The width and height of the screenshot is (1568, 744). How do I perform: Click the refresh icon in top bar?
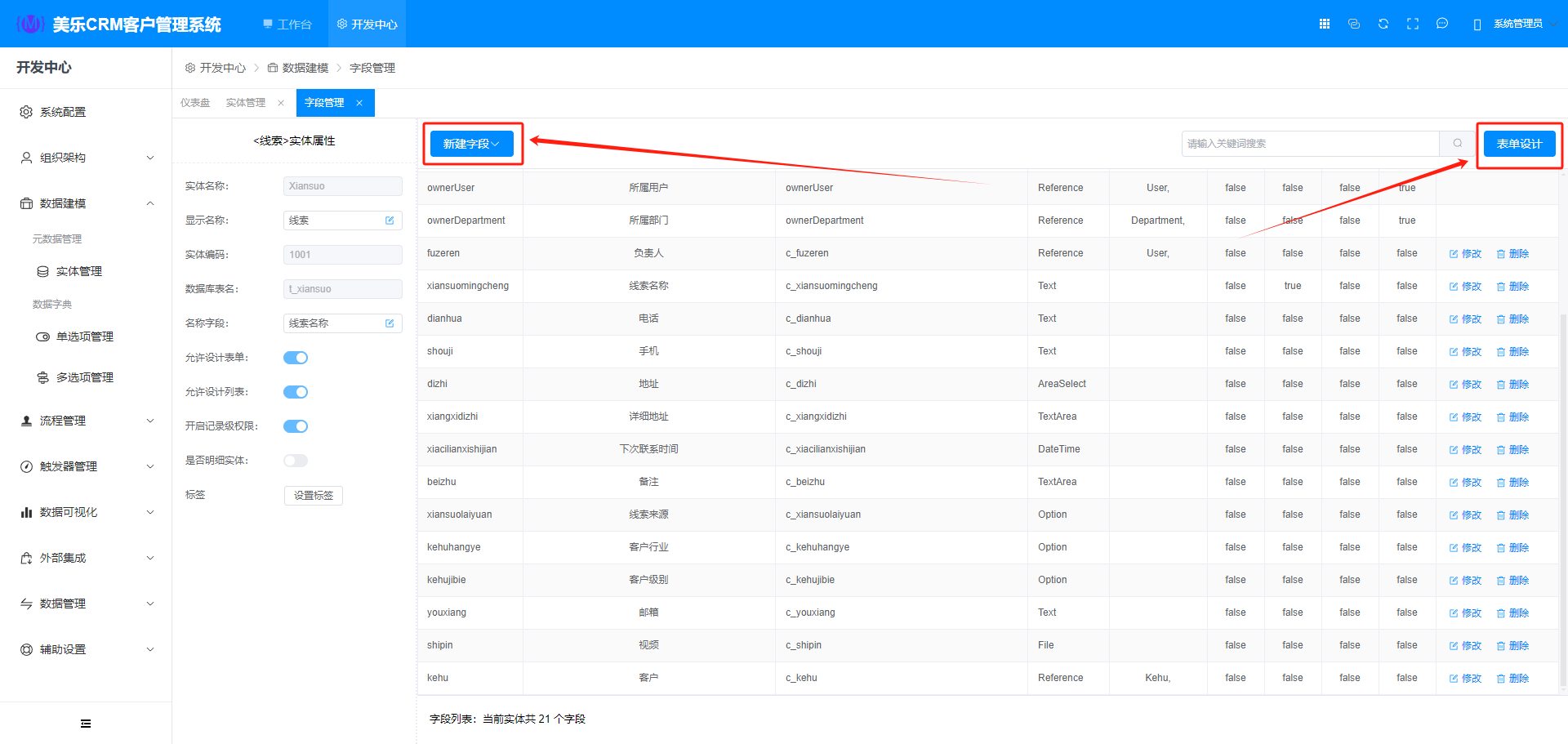pyautogui.click(x=1383, y=24)
